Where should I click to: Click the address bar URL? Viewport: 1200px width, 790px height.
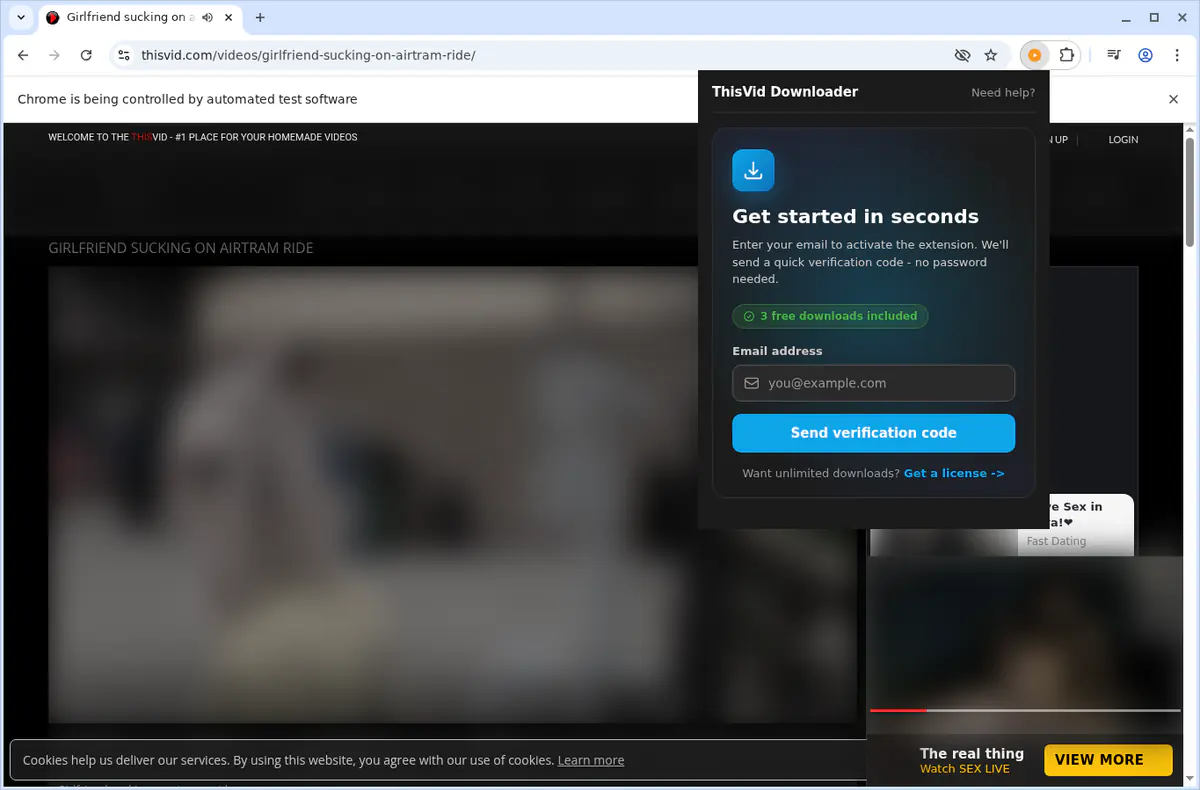[308, 55]
